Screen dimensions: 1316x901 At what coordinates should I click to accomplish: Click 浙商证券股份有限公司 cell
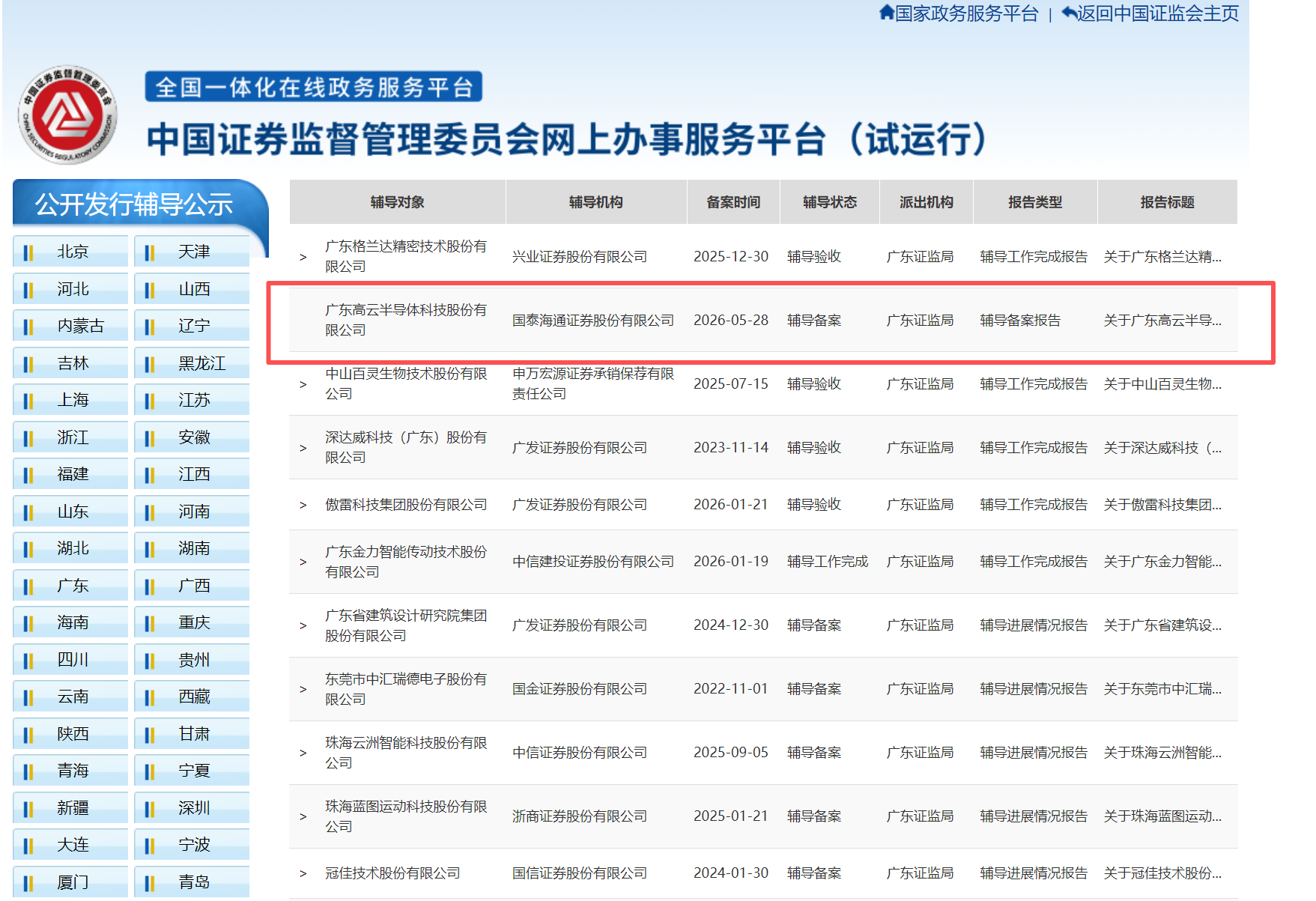tap(580, 816)
